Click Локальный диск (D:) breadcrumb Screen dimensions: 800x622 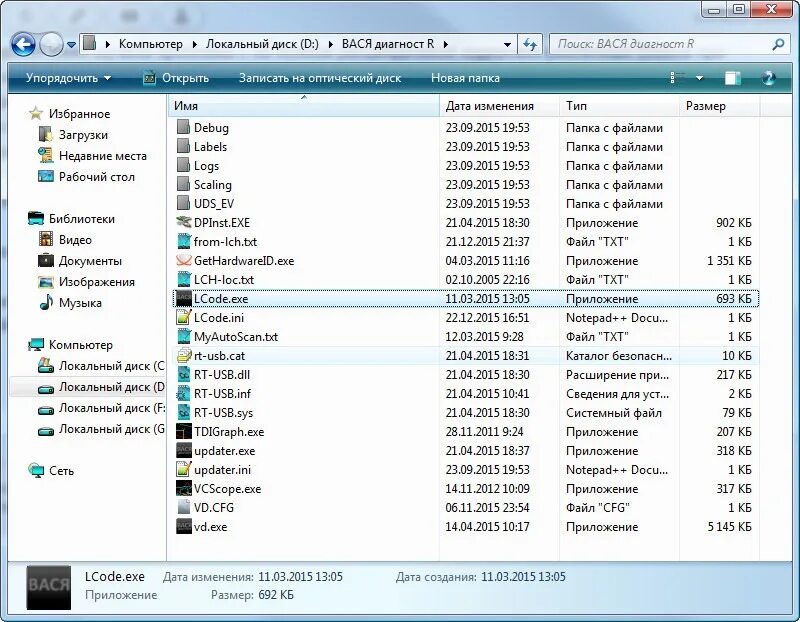pyautogui.click(x=262, y=44)
